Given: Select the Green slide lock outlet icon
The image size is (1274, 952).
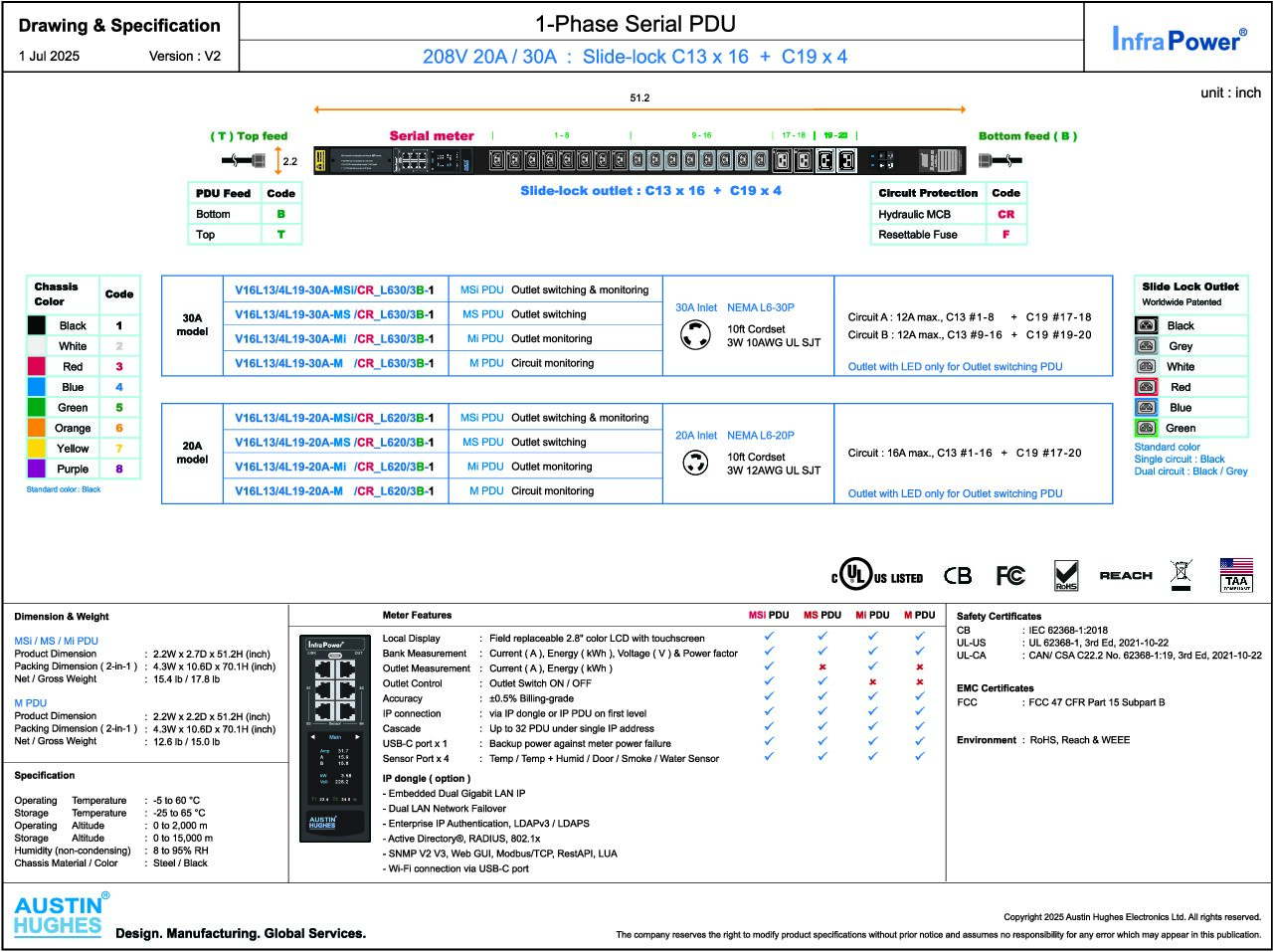Looking at the screenshot, I should coord(1147,428).
